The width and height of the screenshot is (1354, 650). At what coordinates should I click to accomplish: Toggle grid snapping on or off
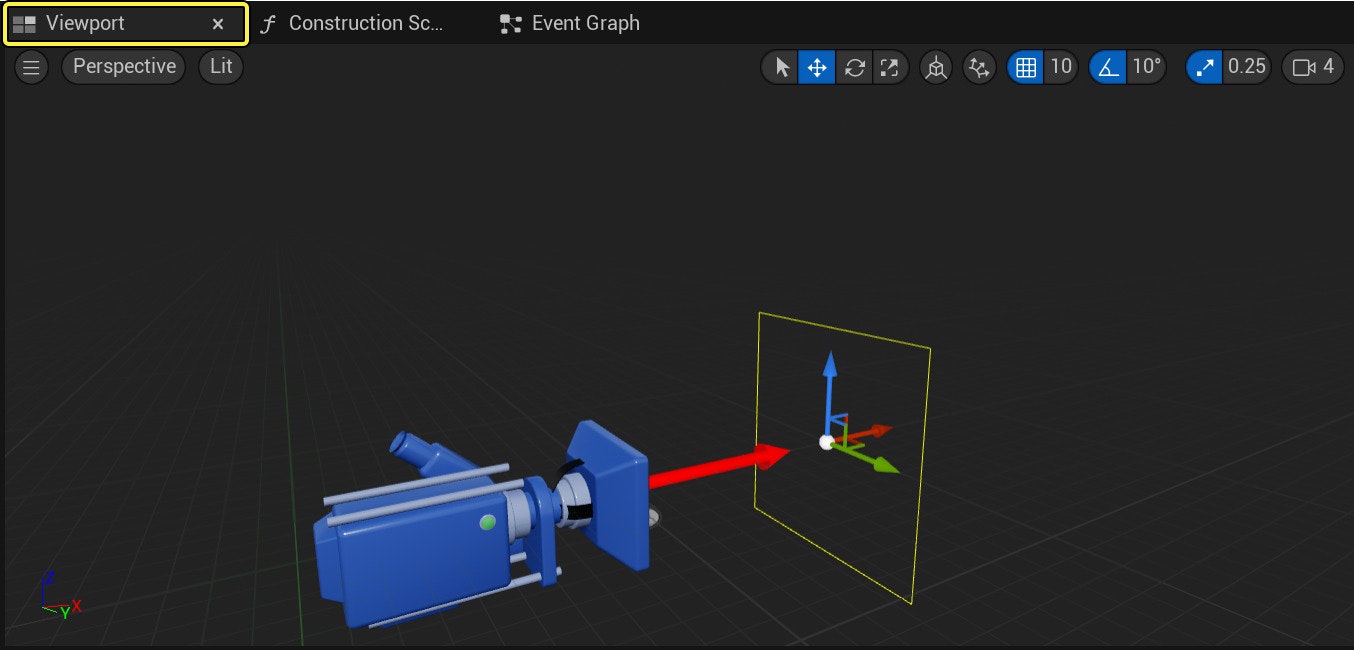(x=1025, y=67)
